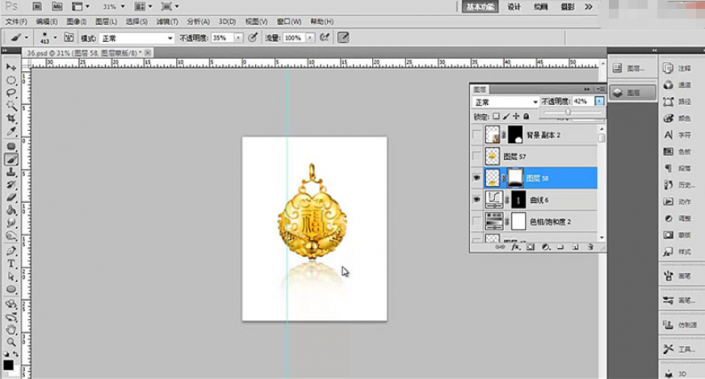Viewport: 705px width, 379px height.
Task: Select the Lasso tool
Action: (11, 93)
